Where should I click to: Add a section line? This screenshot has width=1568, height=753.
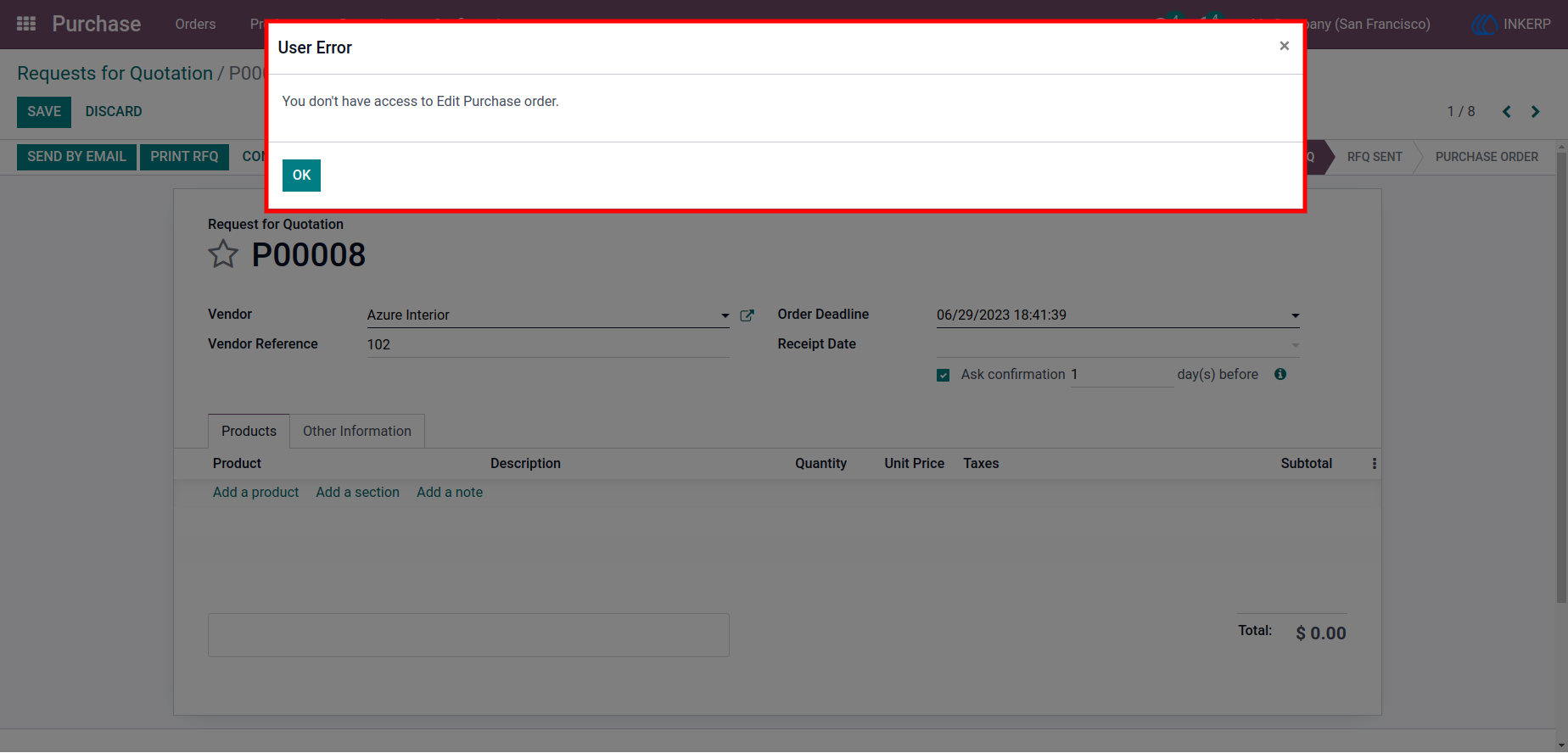click(357, 492)
